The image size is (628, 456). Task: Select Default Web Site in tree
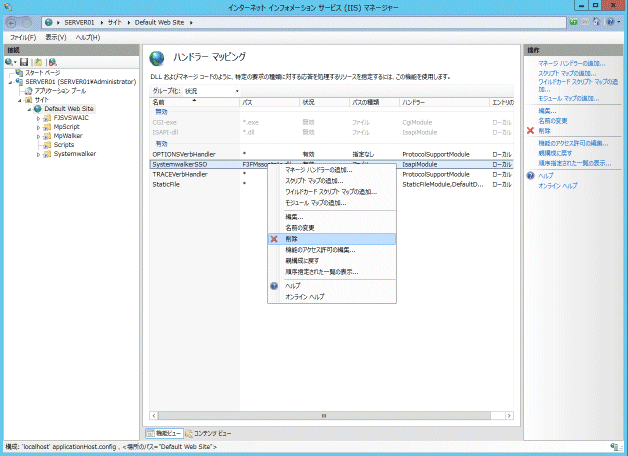(68, 108)
